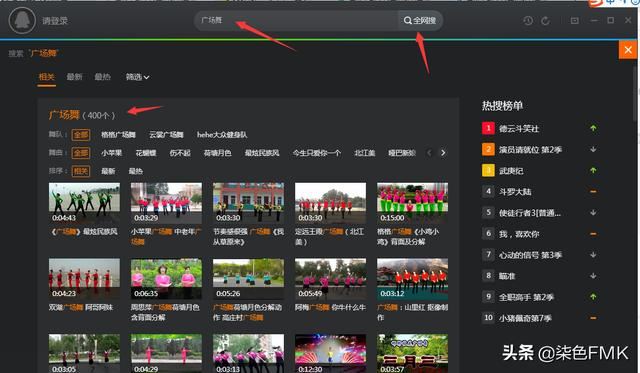Open the 定远王霞广场舞 北江美 video thumbnail
This screenshot has width=640, height=373.
(331, 203)
